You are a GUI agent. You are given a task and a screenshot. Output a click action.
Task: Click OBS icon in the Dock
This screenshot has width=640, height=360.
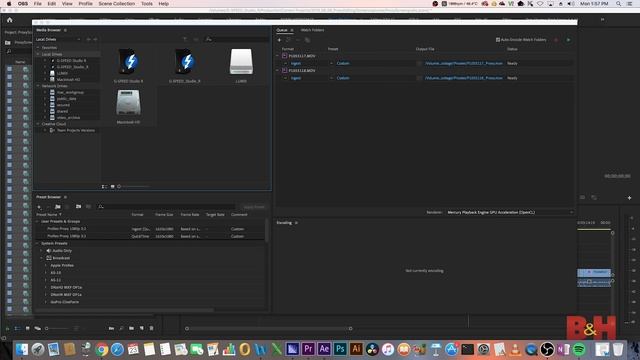click(547, 349)
